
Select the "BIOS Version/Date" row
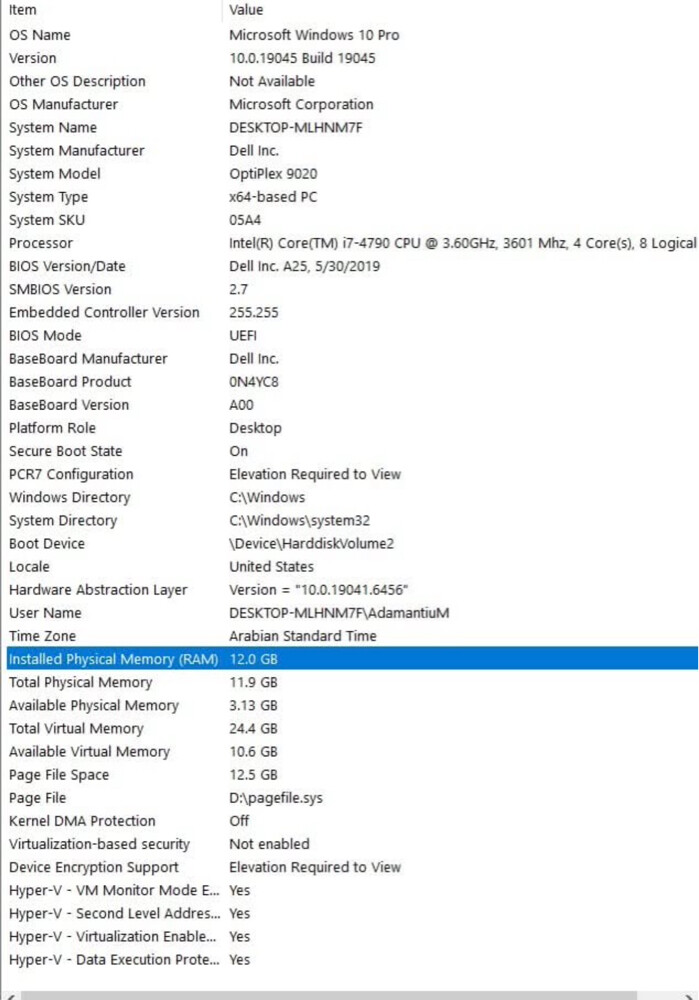tap(352, 266)
